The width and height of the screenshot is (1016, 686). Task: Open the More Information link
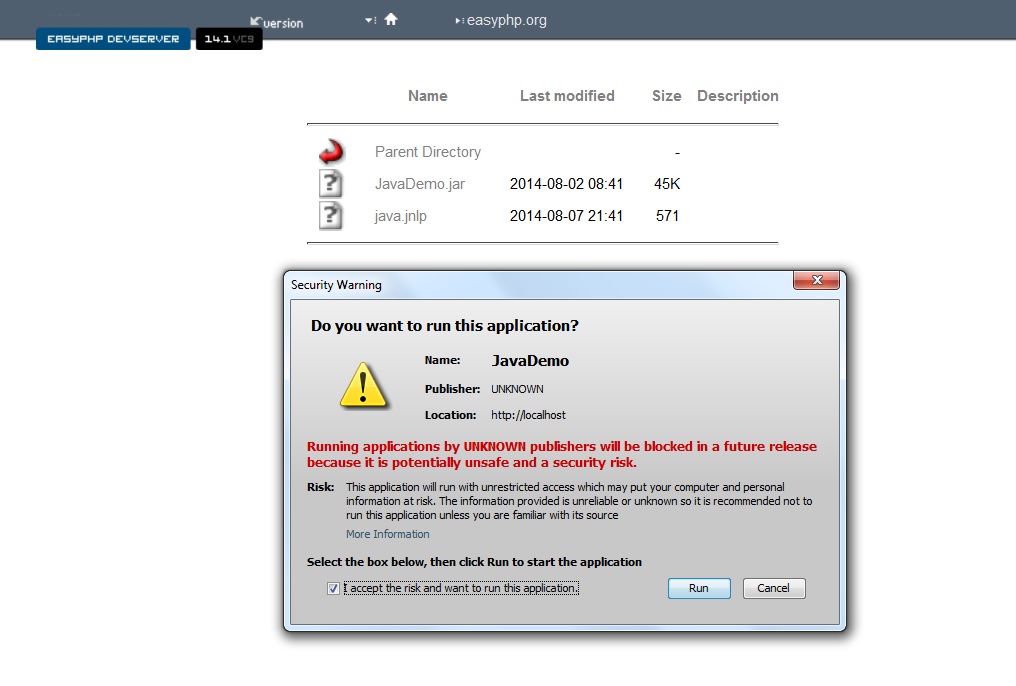[387, 534]
